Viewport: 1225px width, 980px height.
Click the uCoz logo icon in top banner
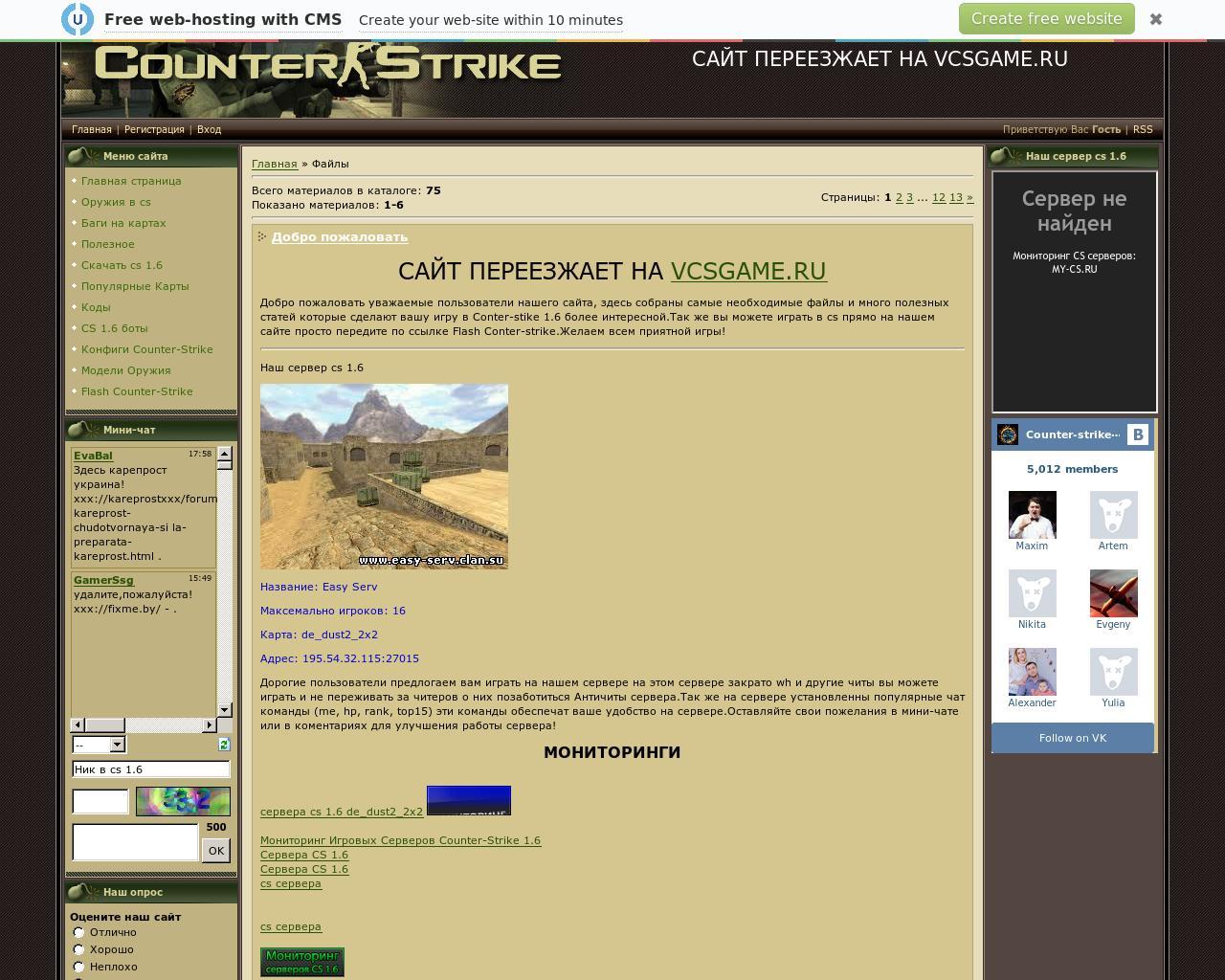78,19
